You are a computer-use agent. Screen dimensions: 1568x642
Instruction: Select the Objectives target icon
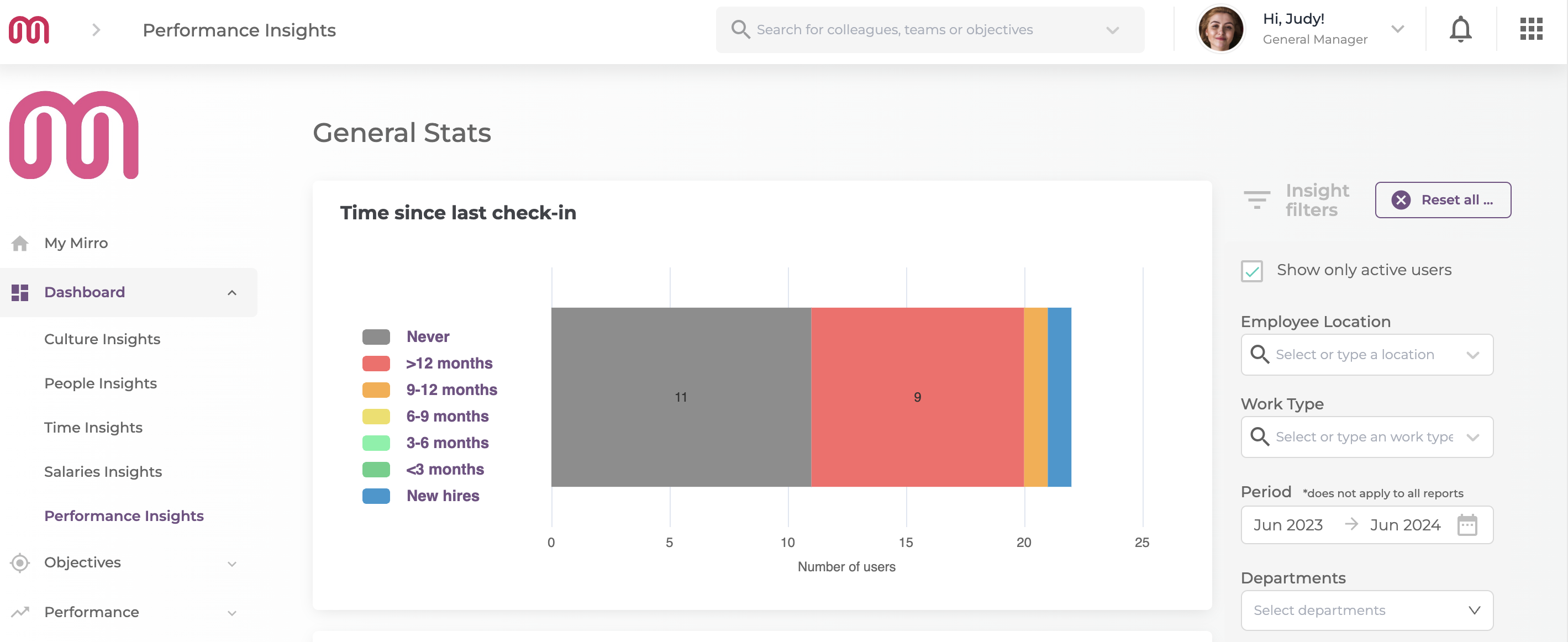click(x=20, y=563)
